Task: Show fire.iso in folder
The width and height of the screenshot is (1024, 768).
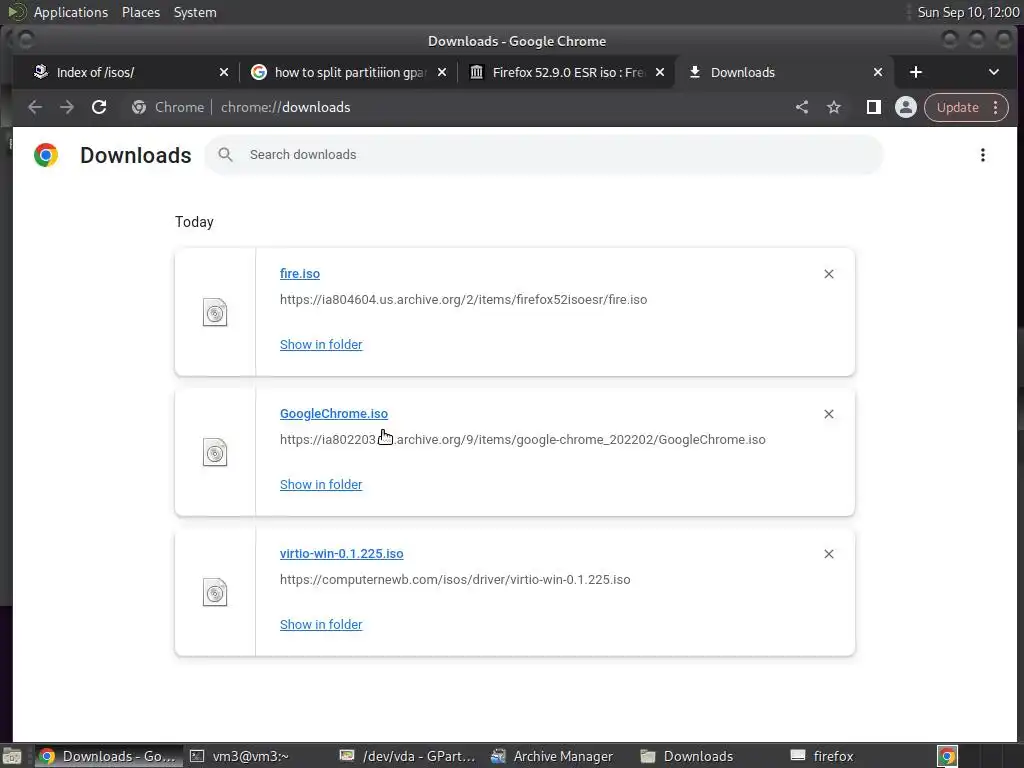Action: coord(321,344)
